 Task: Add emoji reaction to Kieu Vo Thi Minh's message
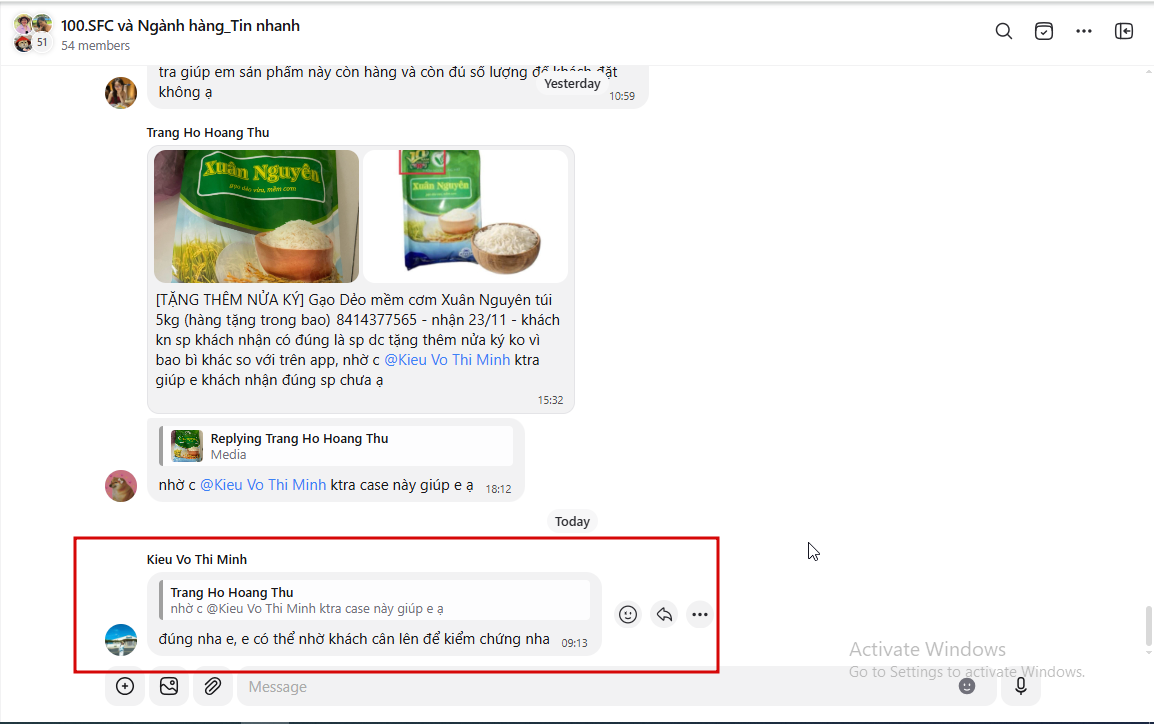pyautogui.click(x=628, y=614)
